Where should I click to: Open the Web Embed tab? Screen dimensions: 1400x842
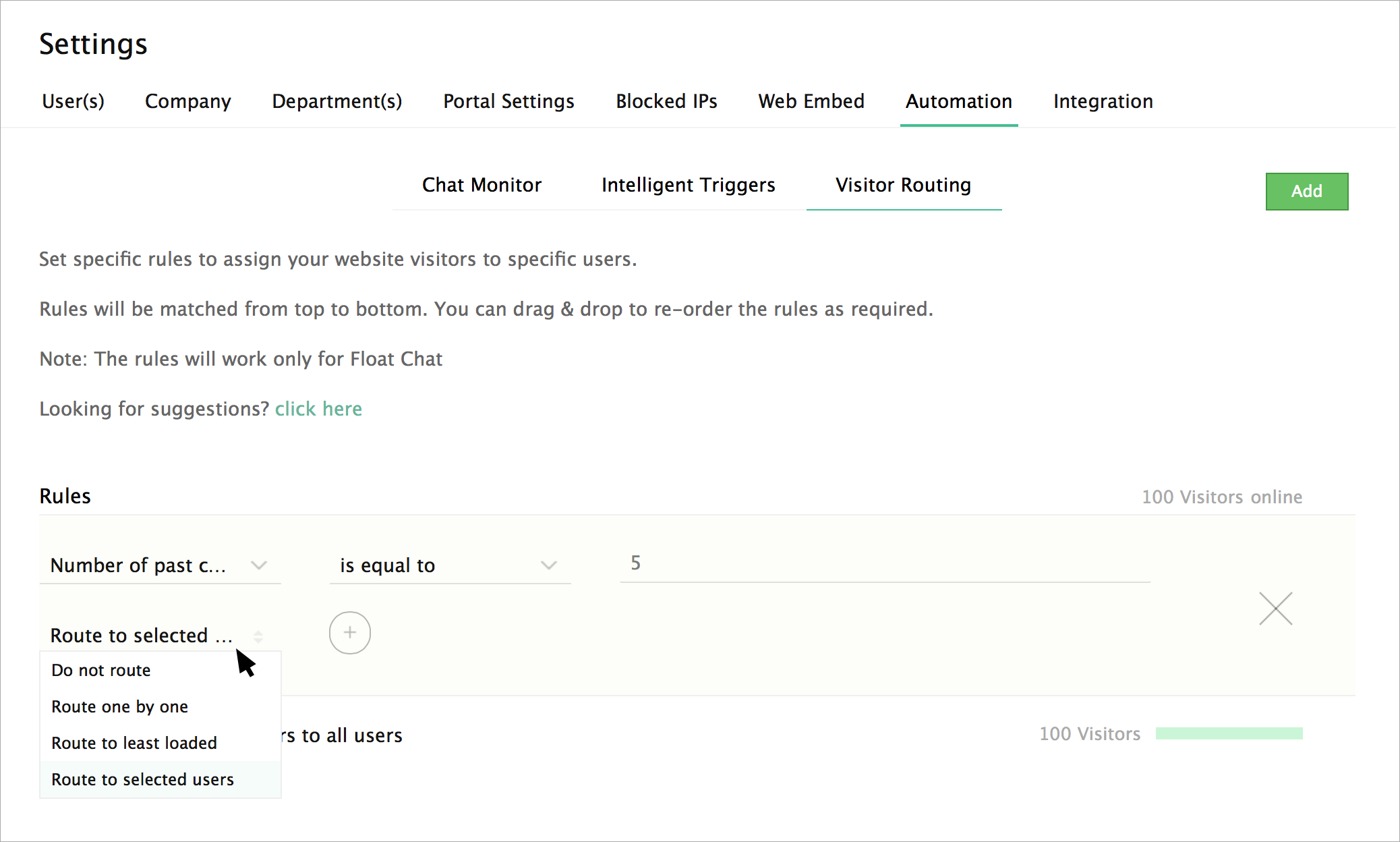811,101
